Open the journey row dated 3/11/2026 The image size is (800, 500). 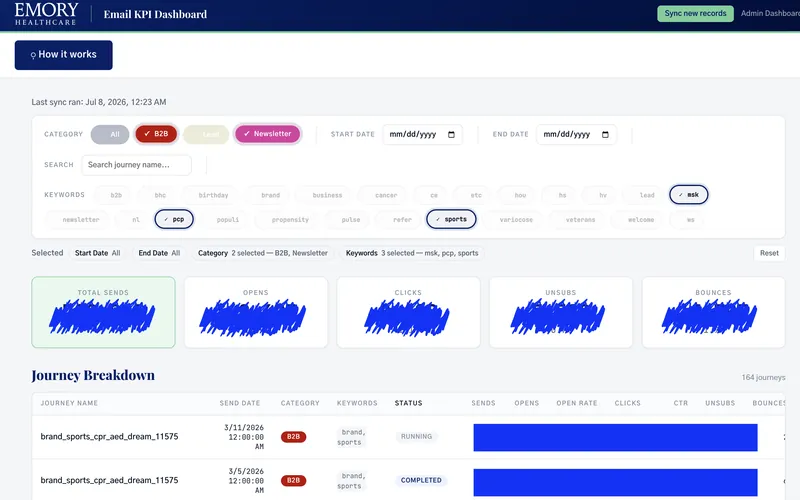(408, 437)
